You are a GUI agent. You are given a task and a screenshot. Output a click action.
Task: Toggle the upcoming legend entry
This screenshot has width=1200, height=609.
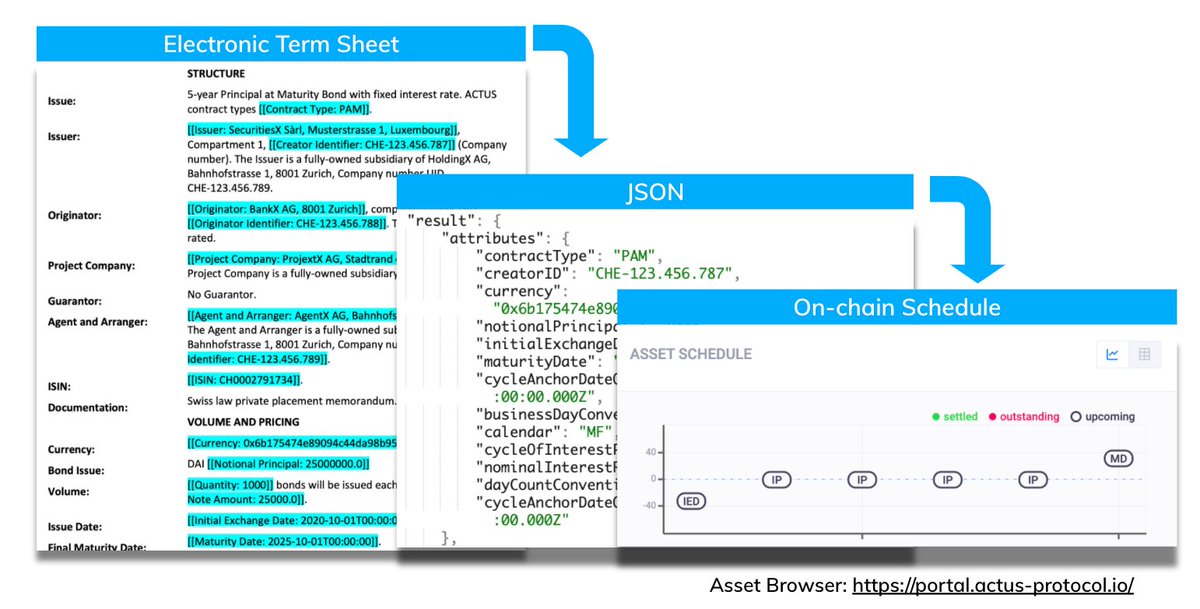pos(1101,416)
